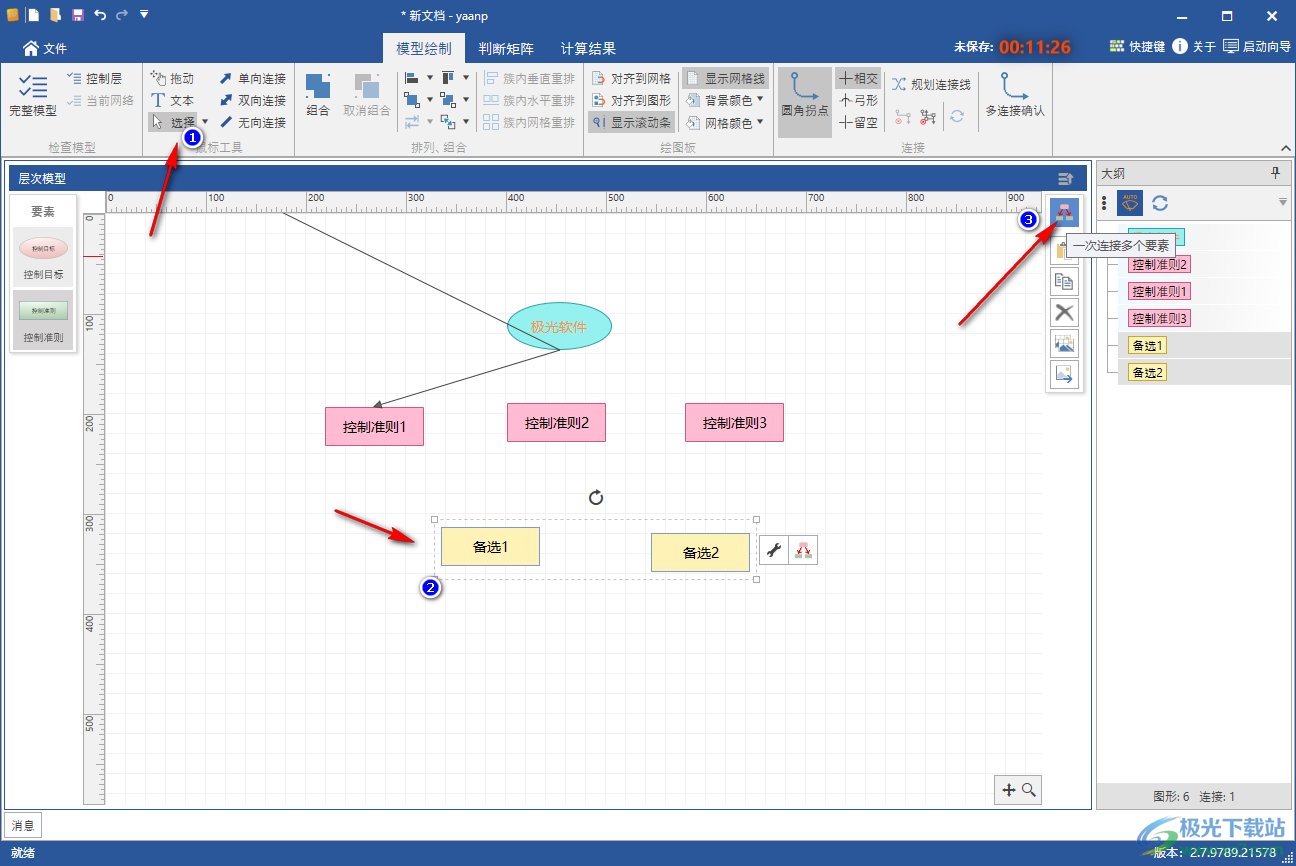Screen dimensions: 1296x866
Task: Click the copy icon in canvas toolbar
Action: click(1064, 282)
